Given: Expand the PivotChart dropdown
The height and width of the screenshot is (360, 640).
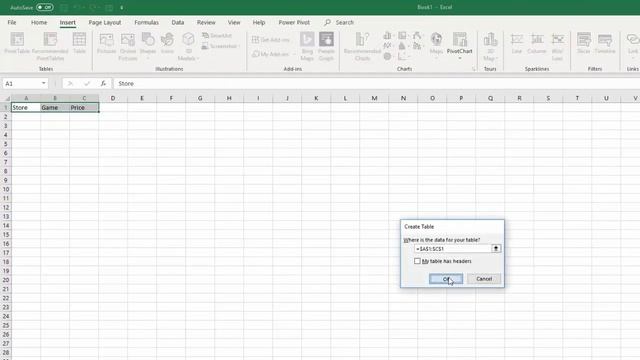Looking at the screenshot, I should (x=460, y=58).
